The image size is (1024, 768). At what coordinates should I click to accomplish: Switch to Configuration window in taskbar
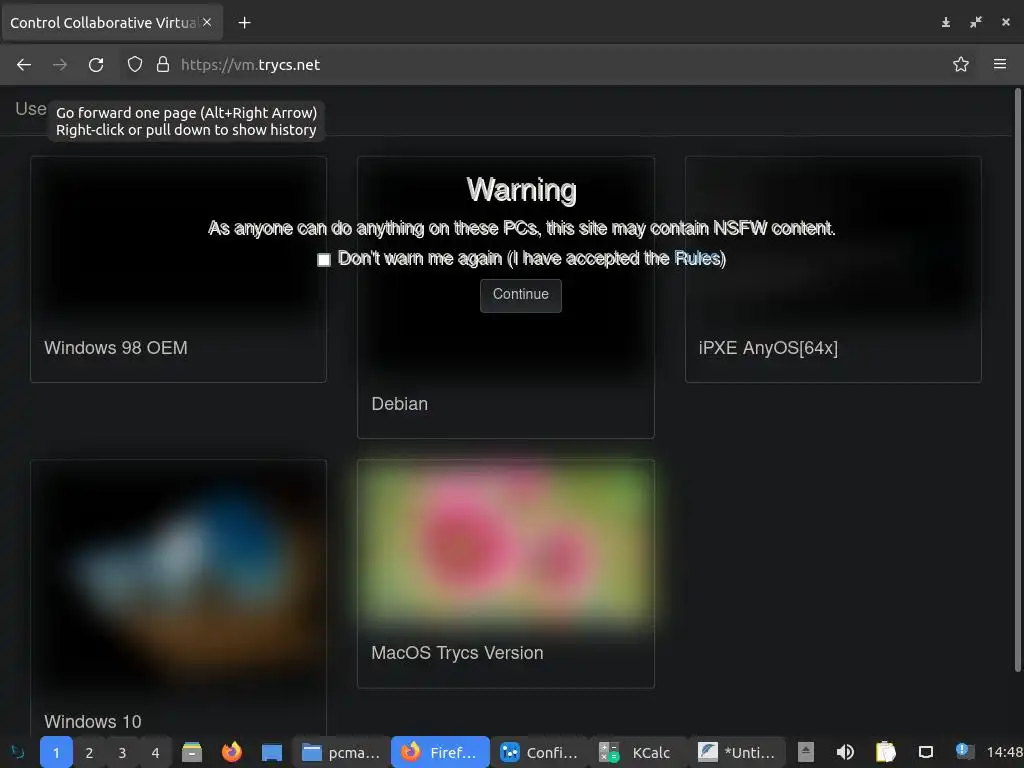[x=539, y=752]
